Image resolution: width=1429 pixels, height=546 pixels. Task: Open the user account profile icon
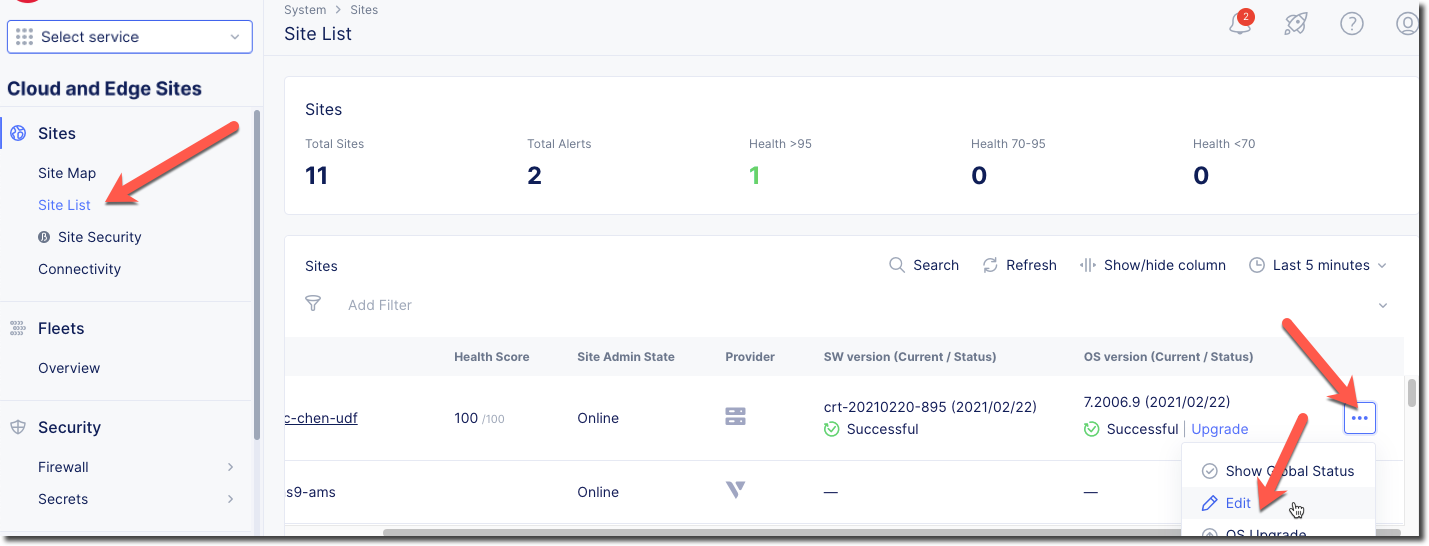pos(1407,25)
